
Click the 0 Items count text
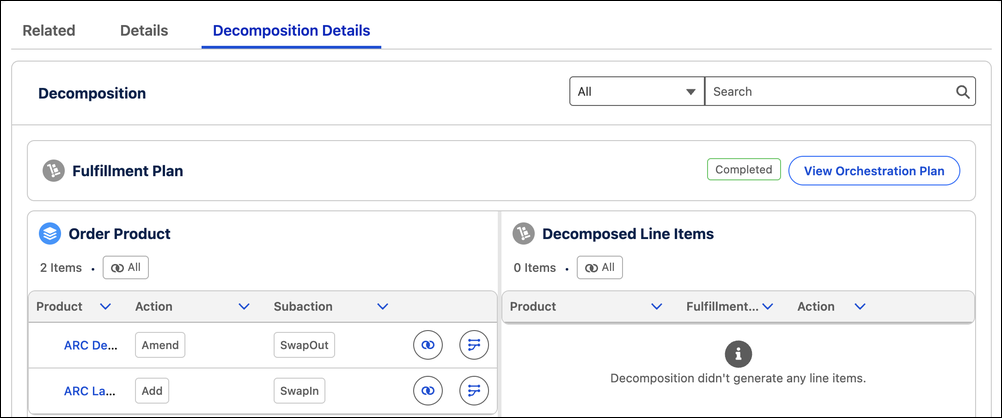(x=534, y=268)
